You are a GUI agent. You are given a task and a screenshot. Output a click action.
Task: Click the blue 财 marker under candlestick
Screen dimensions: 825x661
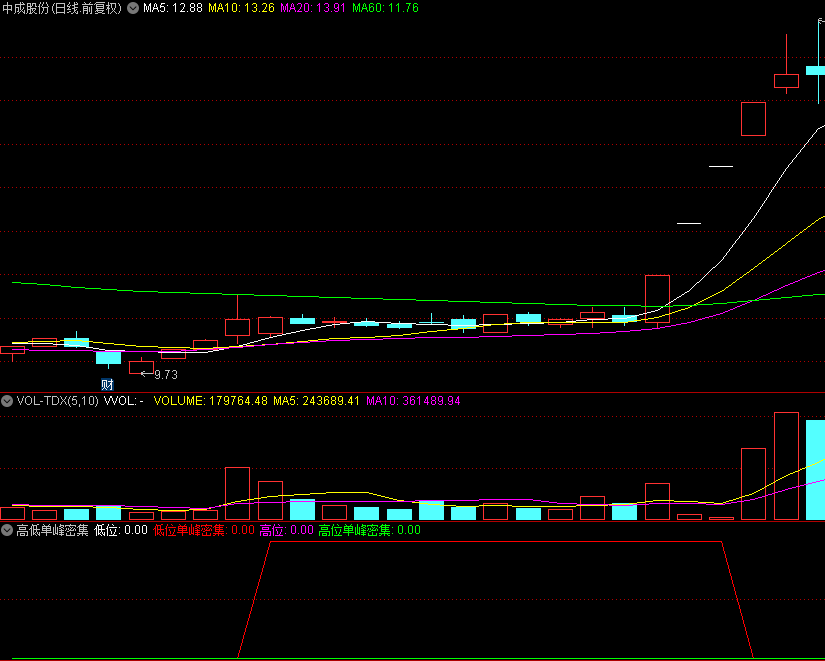click(x=107, y=385)
